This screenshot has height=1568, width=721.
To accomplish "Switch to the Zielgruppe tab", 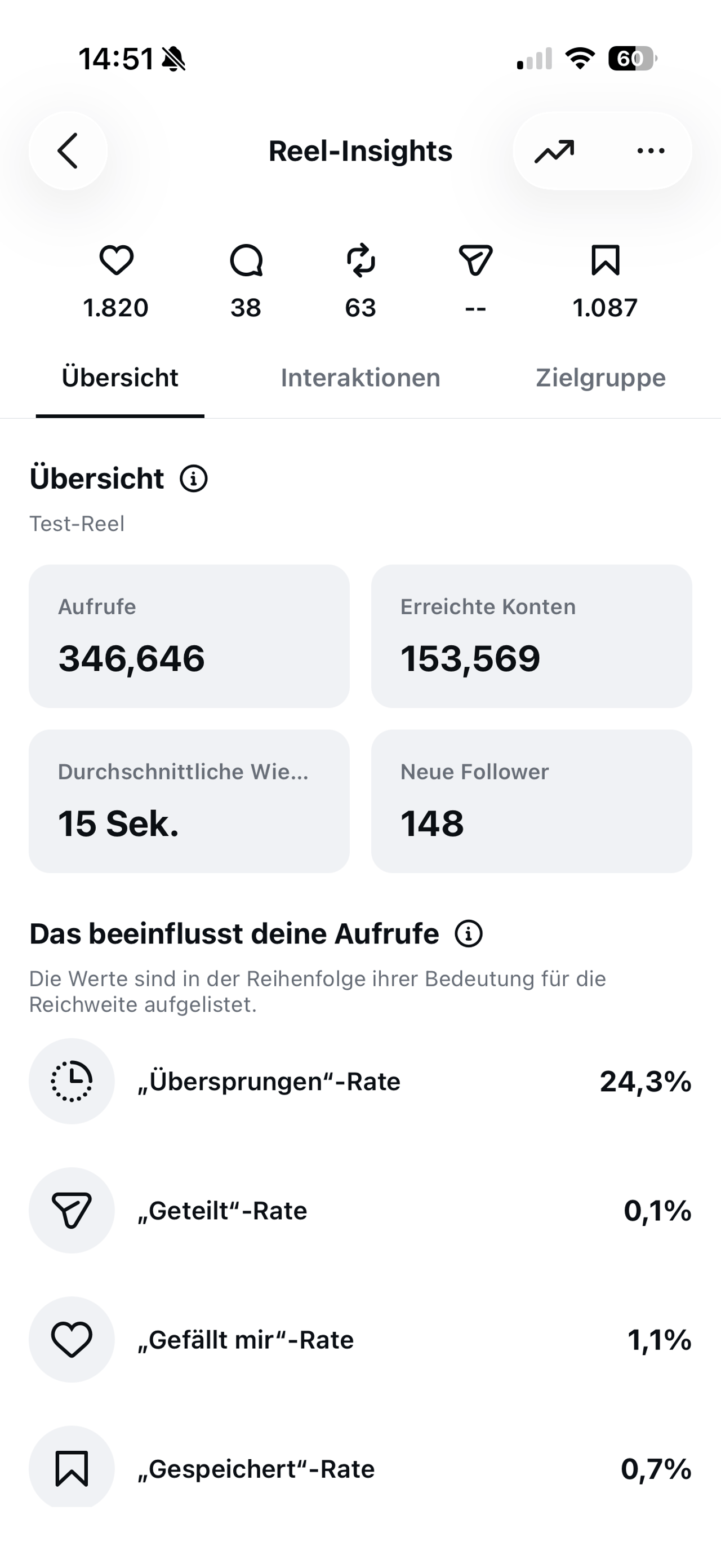I will coord(600,378).
